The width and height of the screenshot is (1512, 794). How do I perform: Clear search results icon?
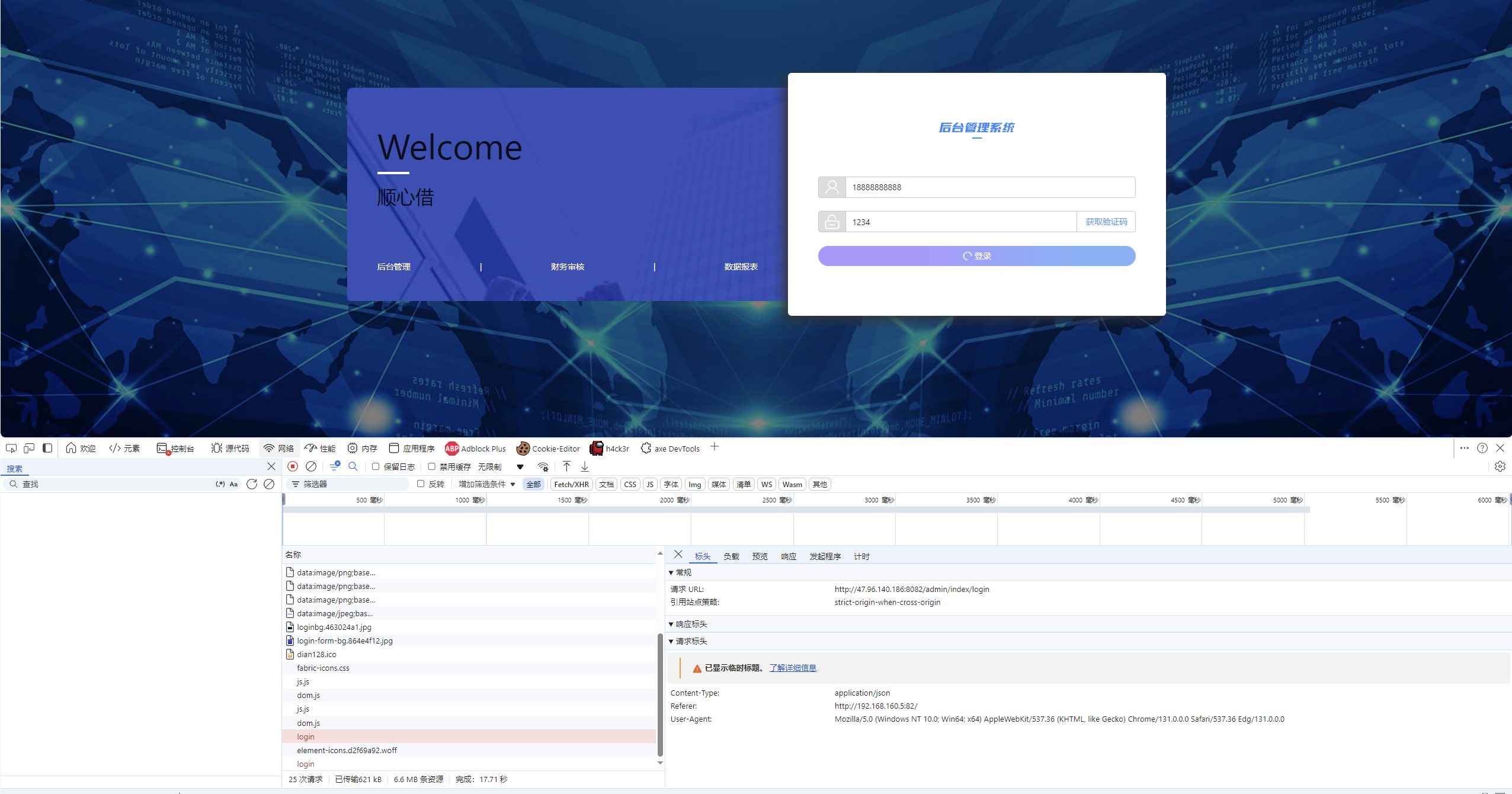pyautogui.click(x=269, y=484)
